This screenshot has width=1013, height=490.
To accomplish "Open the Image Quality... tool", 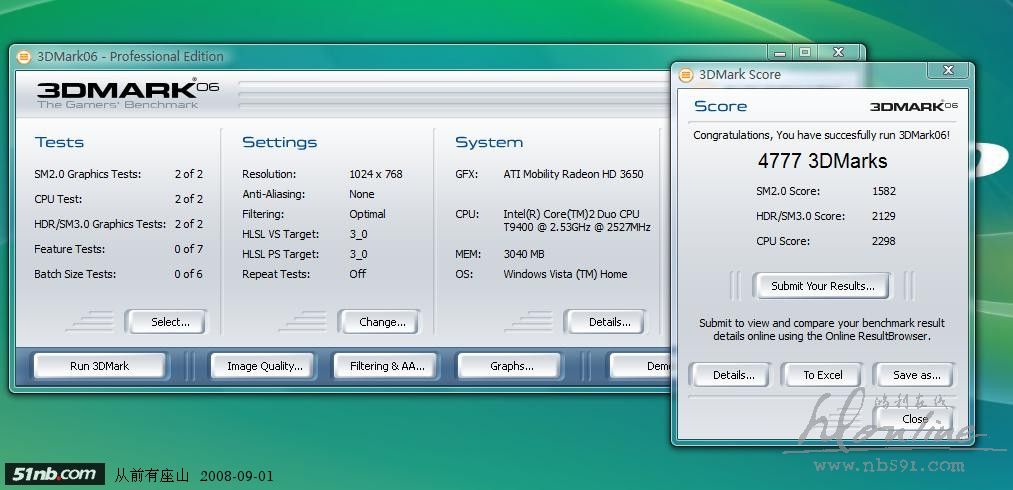I will point(264,366).
